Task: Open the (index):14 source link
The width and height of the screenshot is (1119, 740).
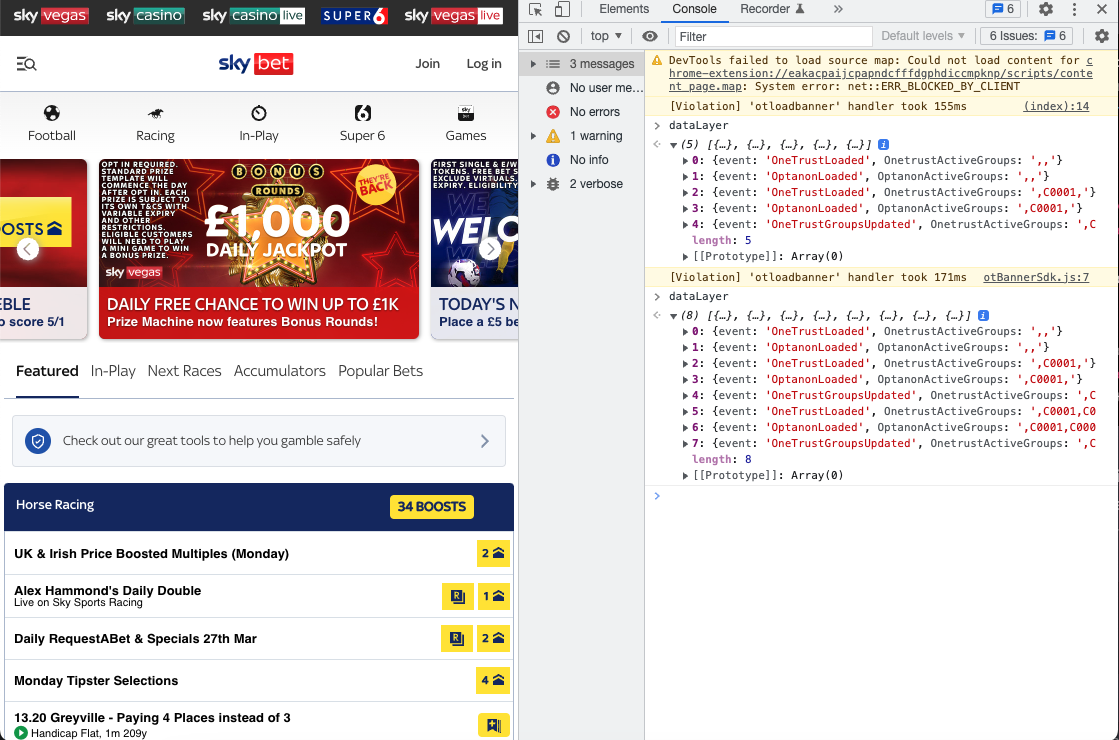Action: pos(1056,106)
